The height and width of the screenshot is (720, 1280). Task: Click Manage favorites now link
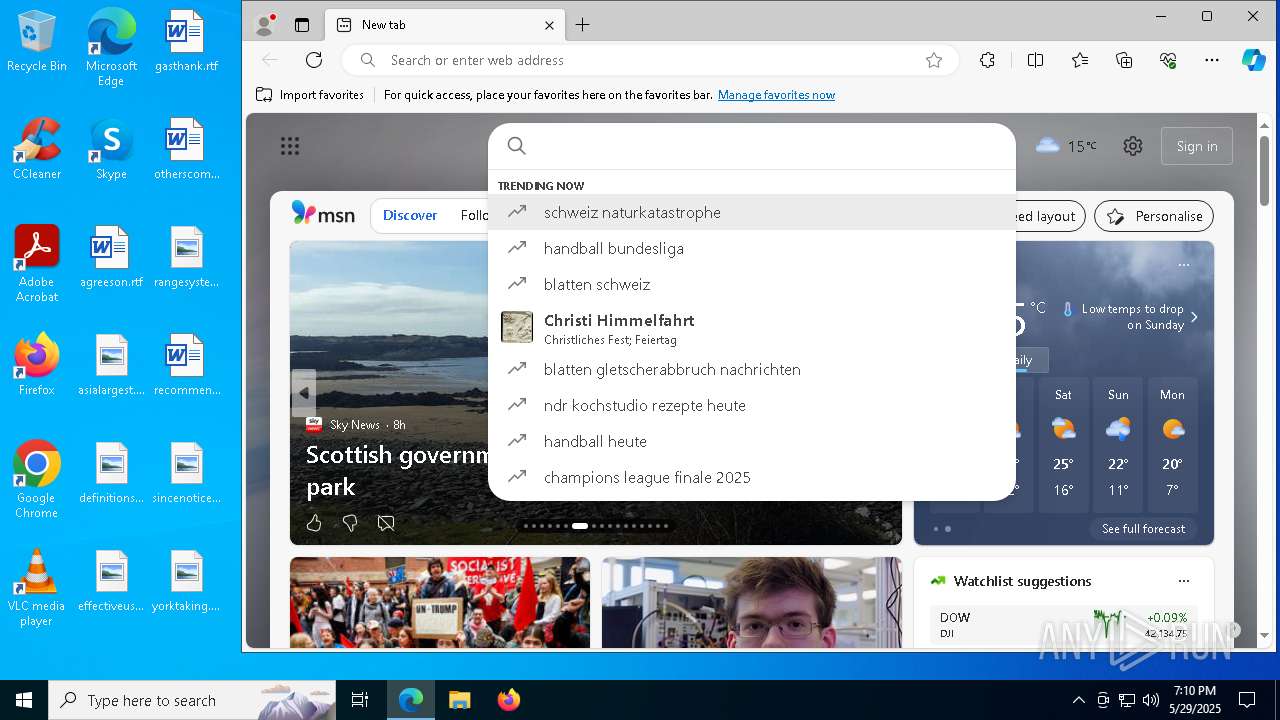[776, 95]
